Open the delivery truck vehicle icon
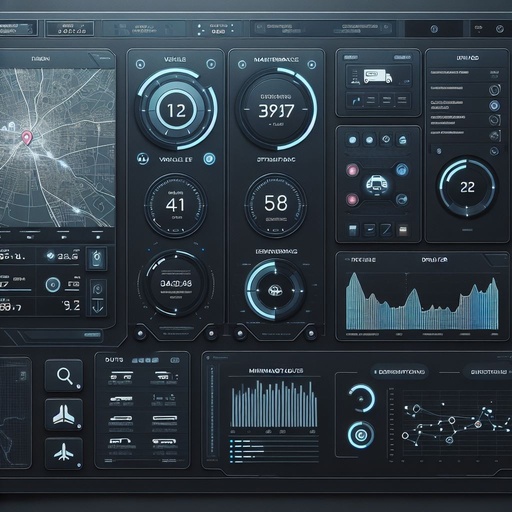 (377, 76)
